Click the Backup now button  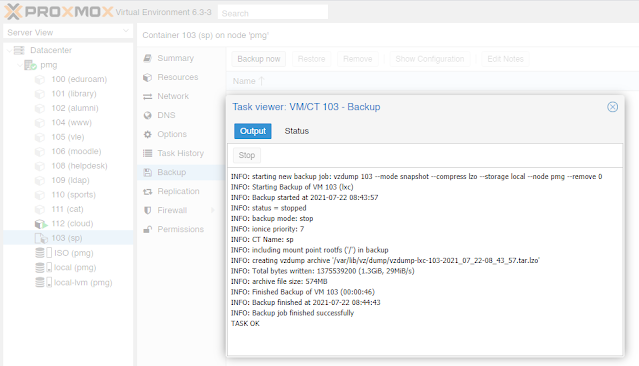[259, 59]
